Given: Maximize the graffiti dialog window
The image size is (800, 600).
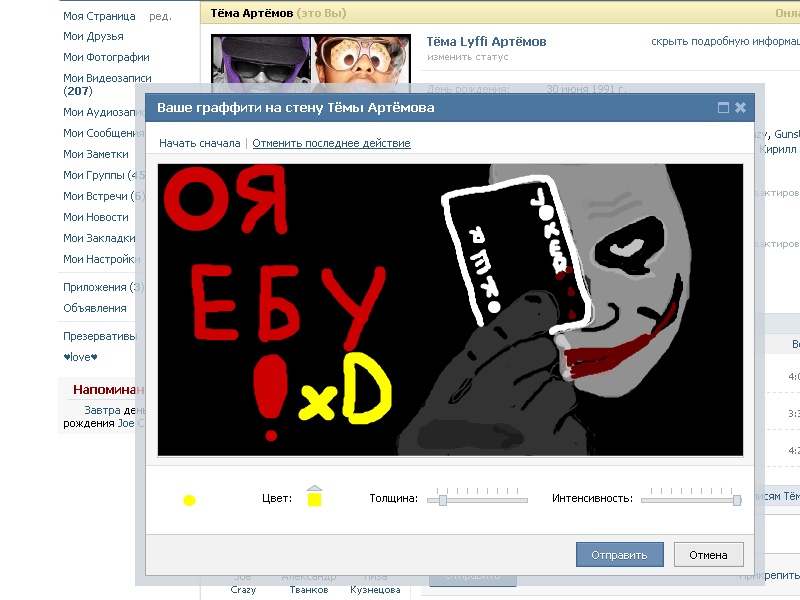Looking at the screenshot, I should (x=723, y=108).
